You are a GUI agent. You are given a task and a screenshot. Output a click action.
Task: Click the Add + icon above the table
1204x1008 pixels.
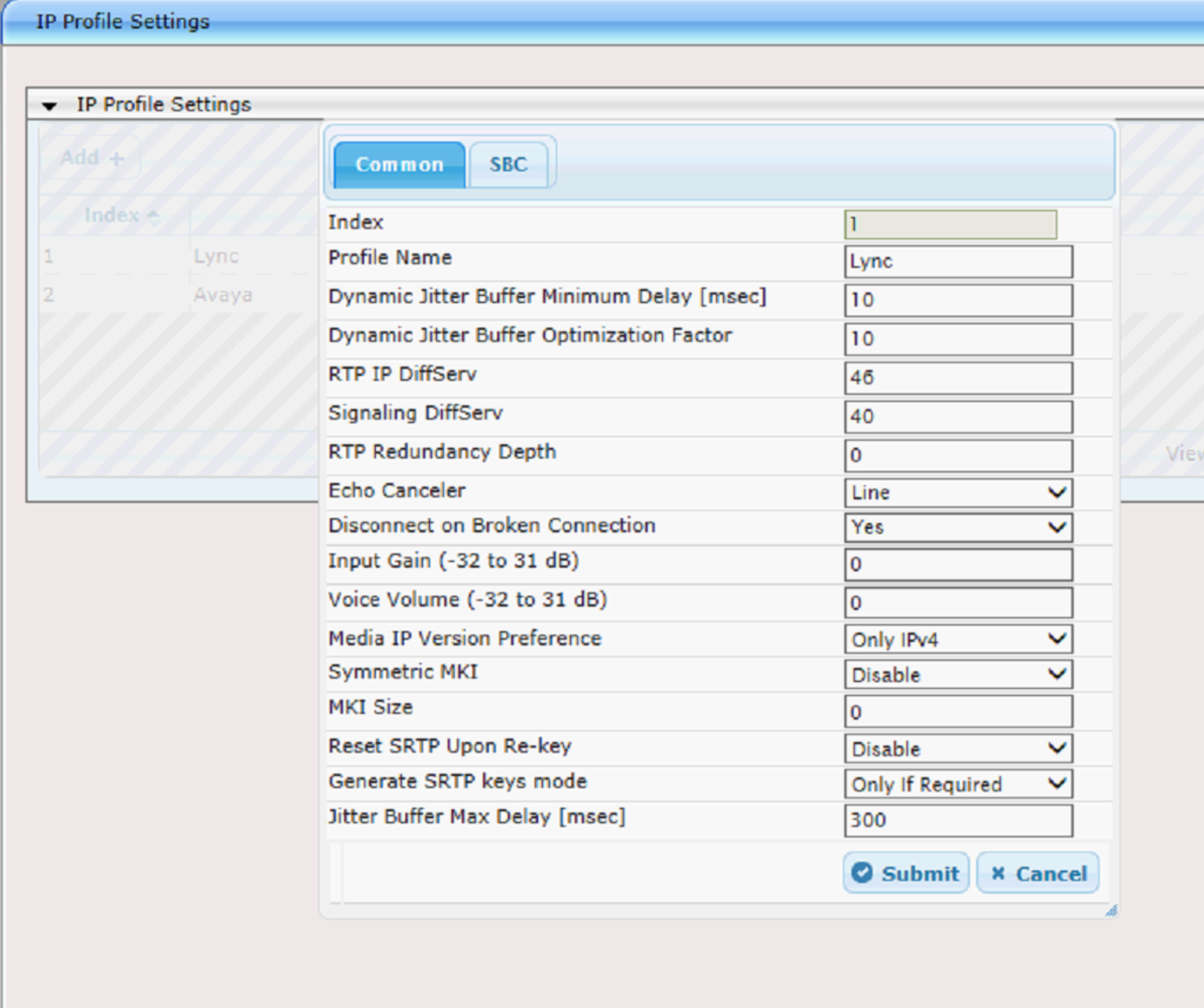coord(116,157)
